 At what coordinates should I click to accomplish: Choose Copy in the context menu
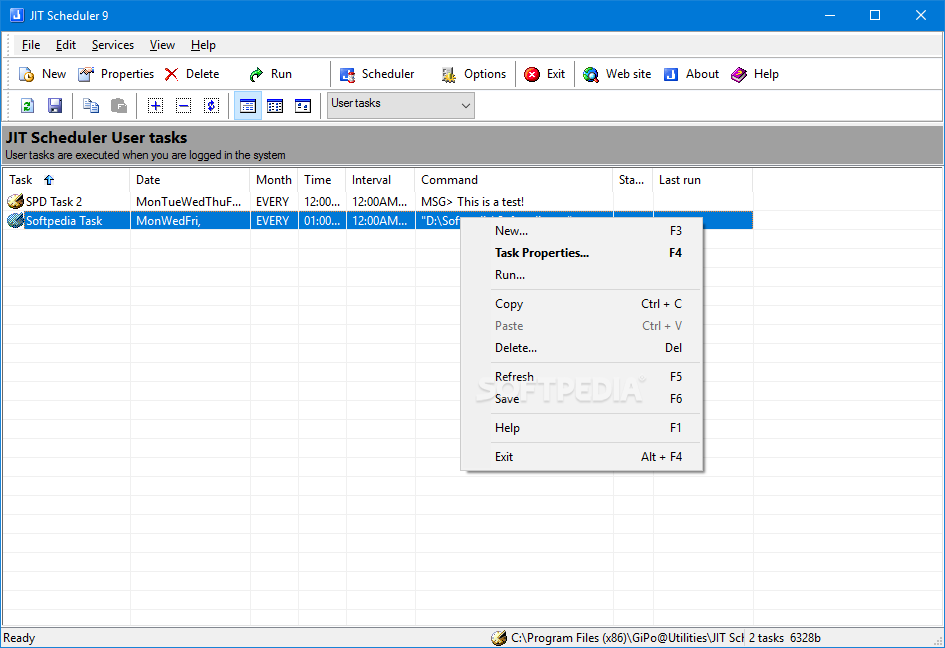582,304
